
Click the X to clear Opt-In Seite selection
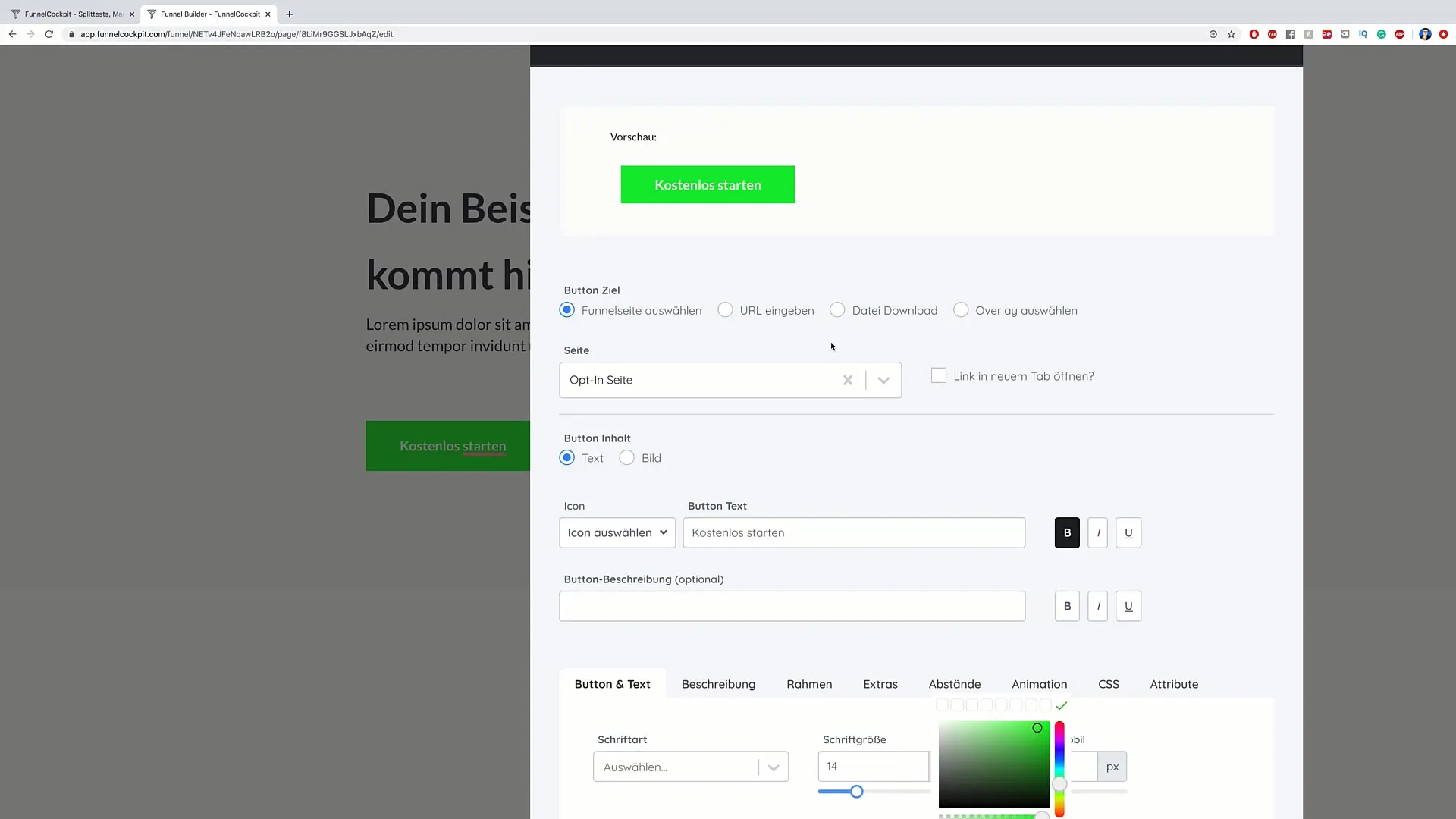tap(848, 380)
